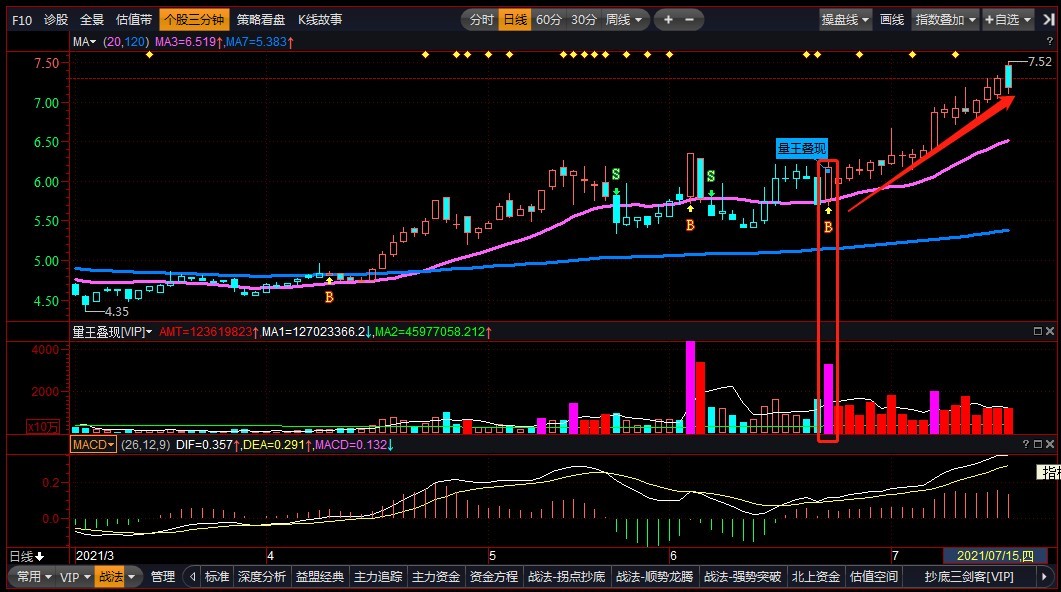Select the 主力资金 indicator tab

pyautogui.click(x=436, y=577)
